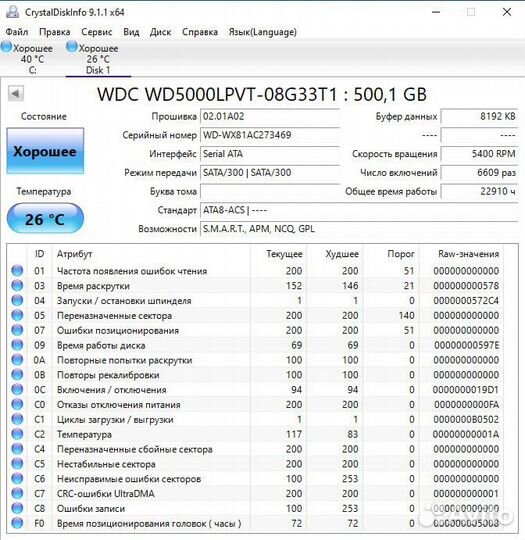Click status orb for attribute F0
This screenshot has width=525, height=540.
pos(17,523)
